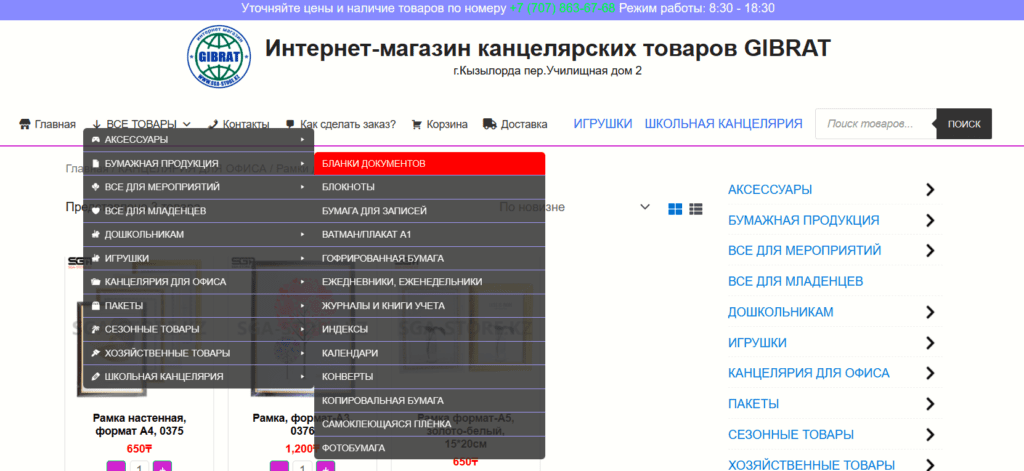Click the pencil icon of ШКОЛЬНАЯ КАНЦЕЛЯРИЯ menu
The image size is (1024, 471).
(95, 377)
